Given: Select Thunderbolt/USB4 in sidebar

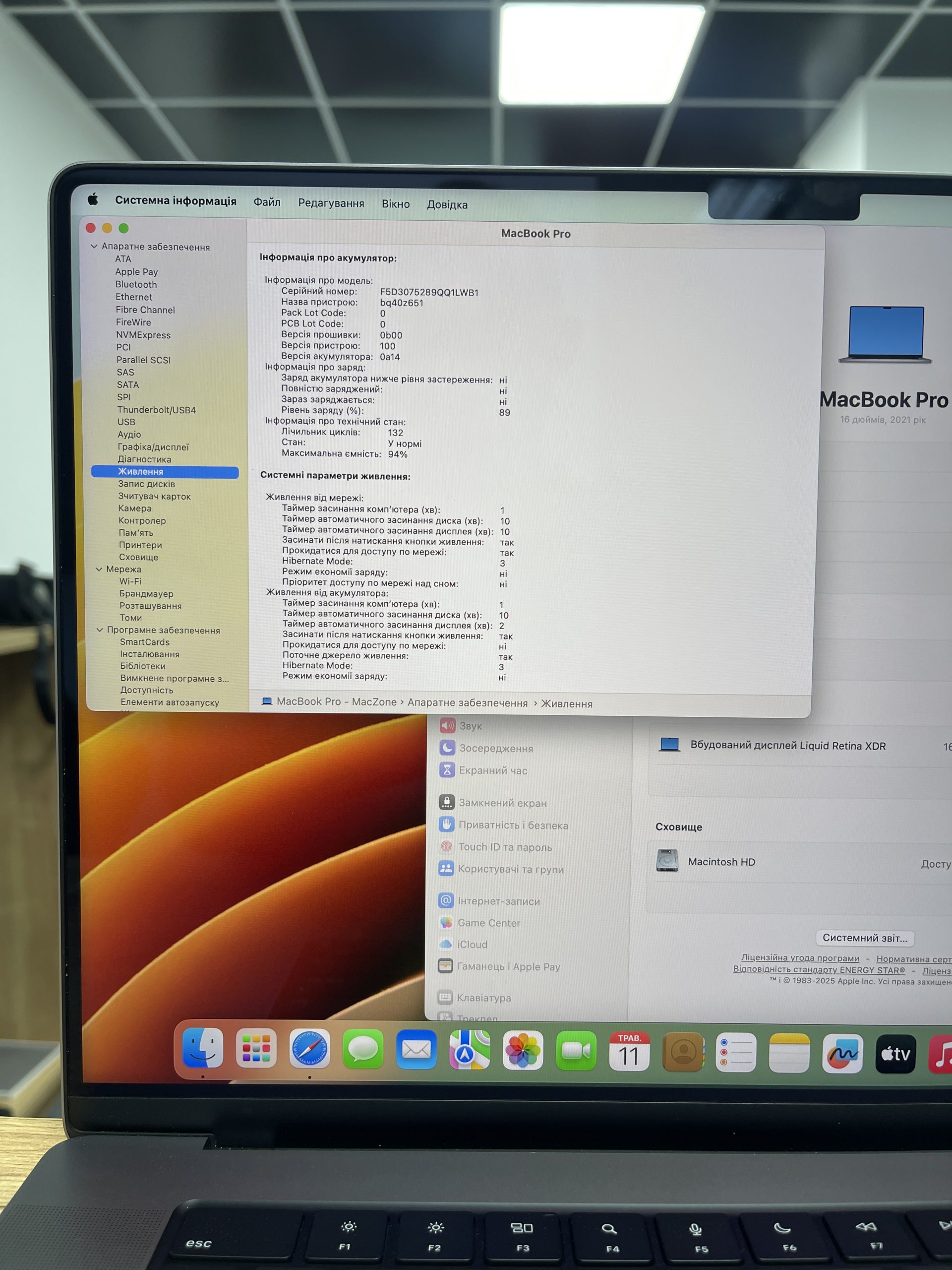Looking at the screenshot, I should coord(157,410).
